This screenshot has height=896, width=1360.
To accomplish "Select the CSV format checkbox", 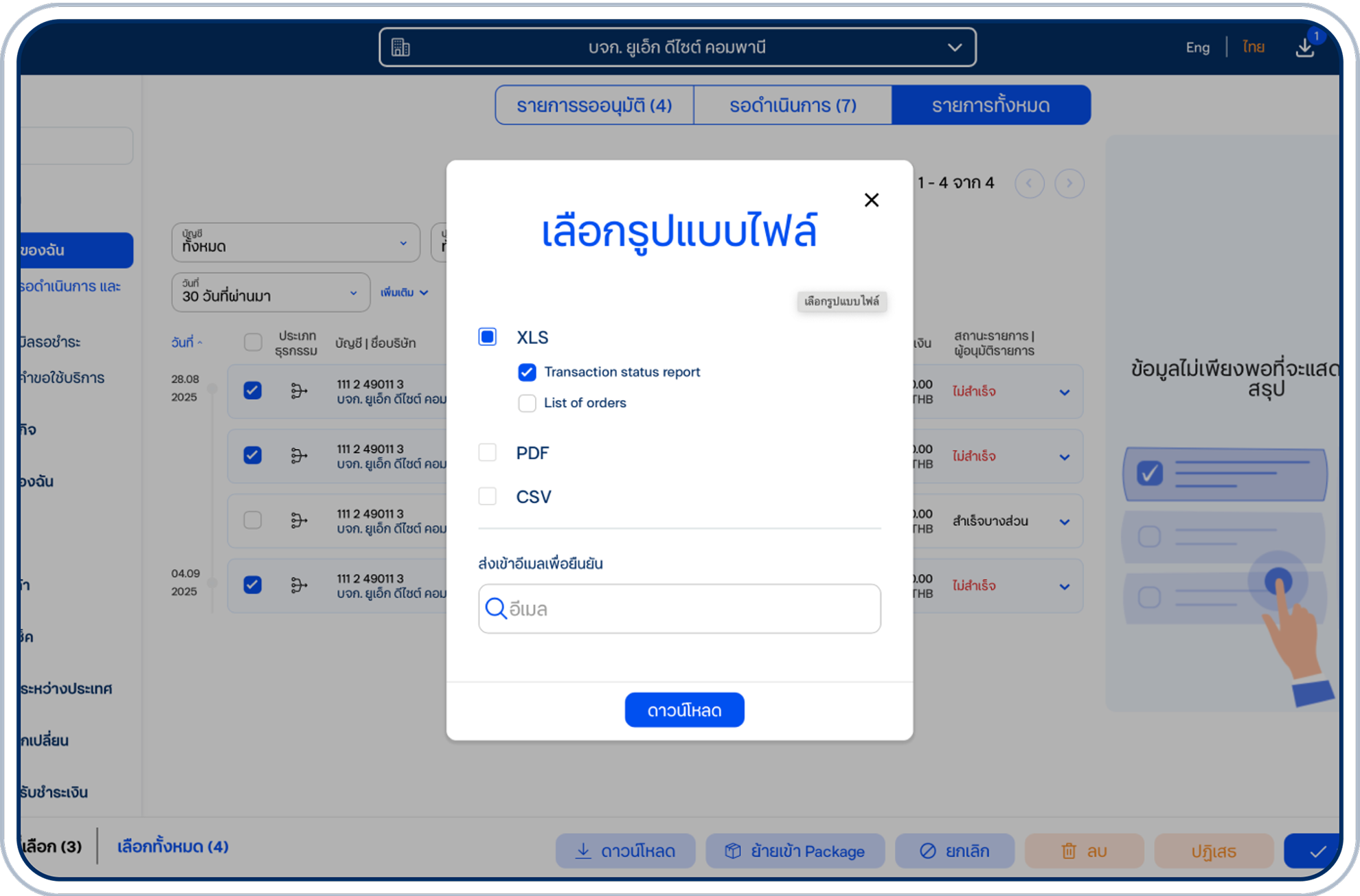I will coord(488,496).
